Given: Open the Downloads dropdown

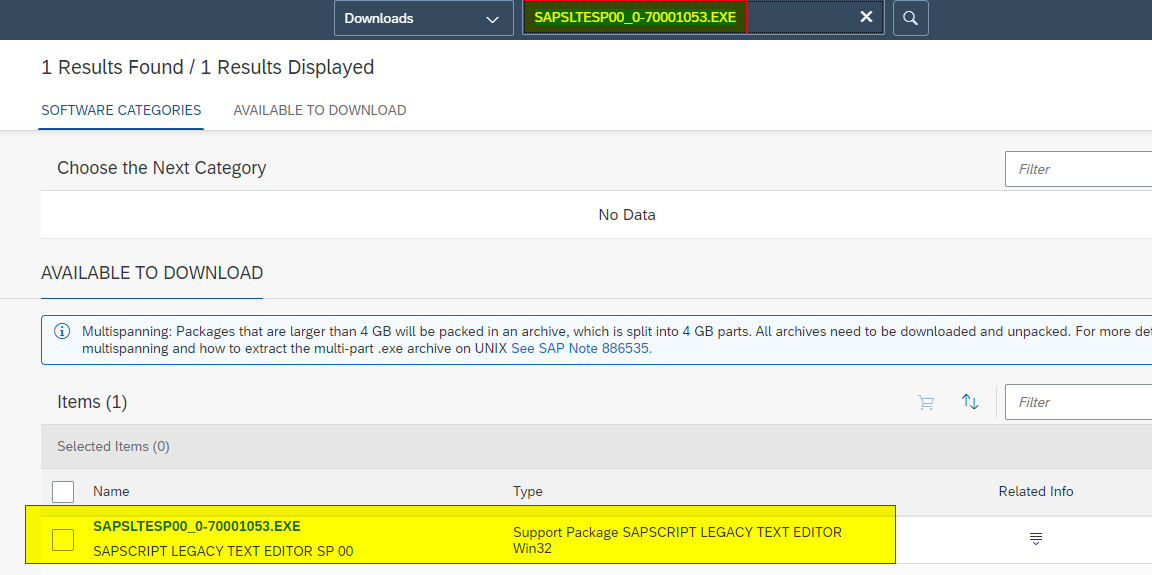Looking at the screenshot, I should (x=423, y=18).
